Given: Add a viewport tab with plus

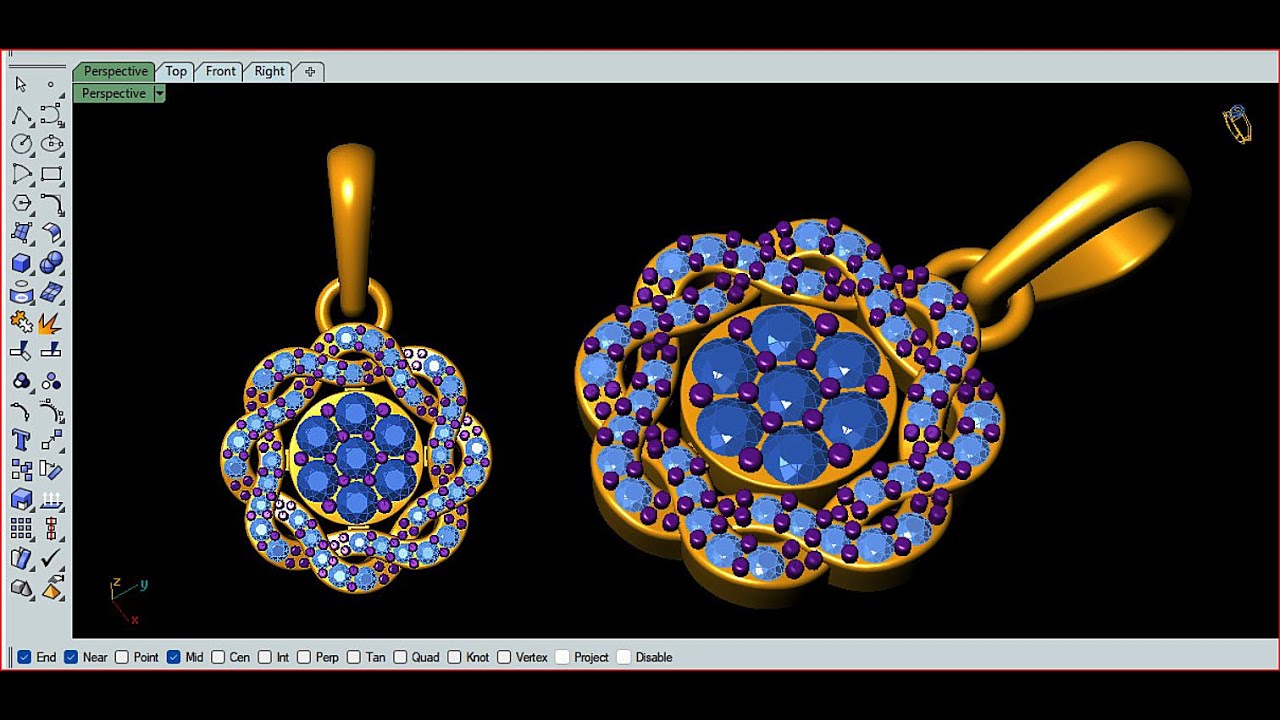Looking at the screenshot, I should point(310,71).
